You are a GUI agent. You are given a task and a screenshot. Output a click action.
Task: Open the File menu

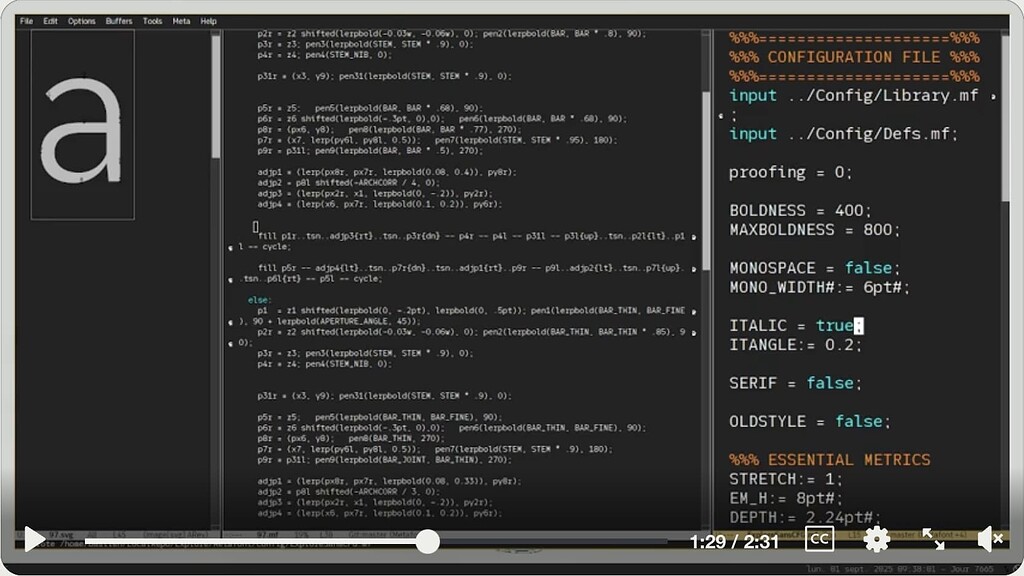click(25, 20)
